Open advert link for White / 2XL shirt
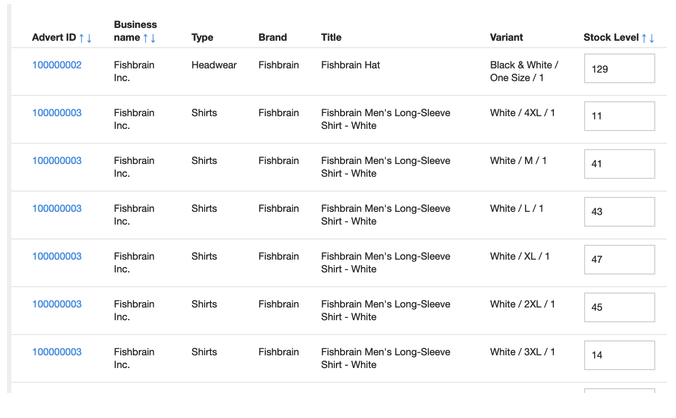The height and width of the screenshot is (418, 676). [x=57, y=305]
